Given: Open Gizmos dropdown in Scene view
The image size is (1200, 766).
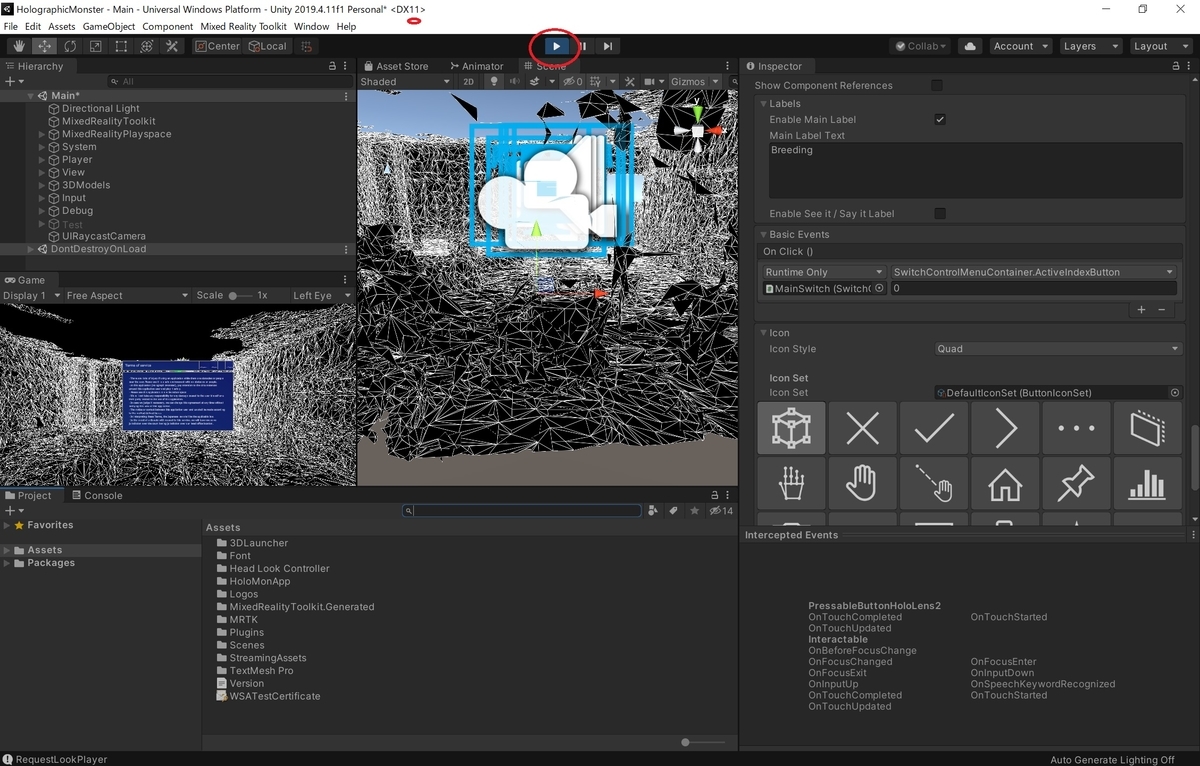Looking at the screenshot, I should click(x=694, y=82).
